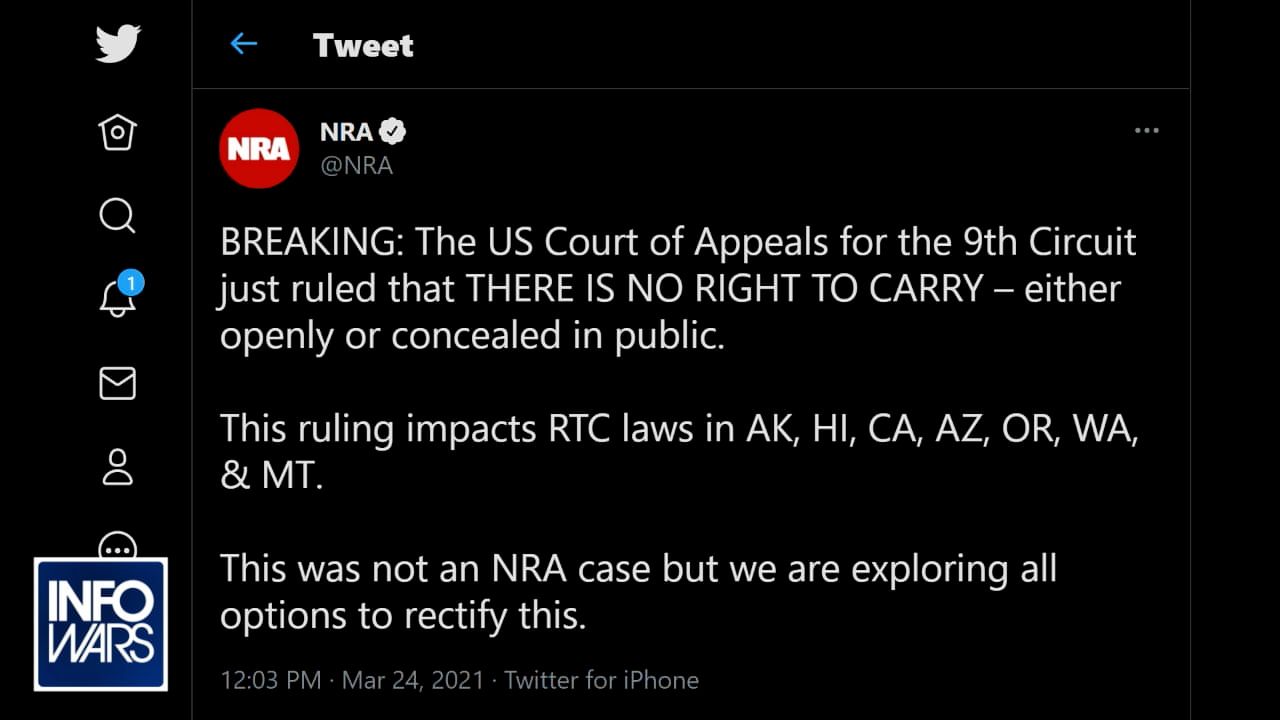Go back using the blue arrow
1280x720 pixels.
point(243,44)
